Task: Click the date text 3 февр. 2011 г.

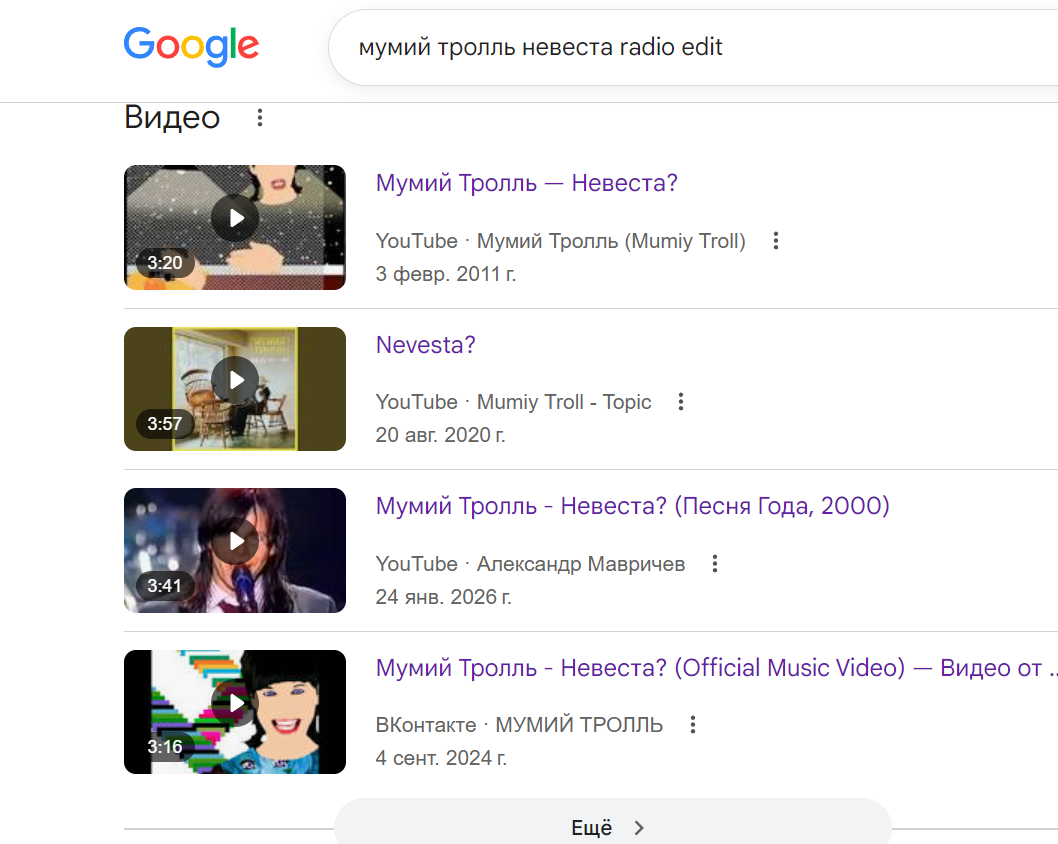Action: [x=446, y=274]
